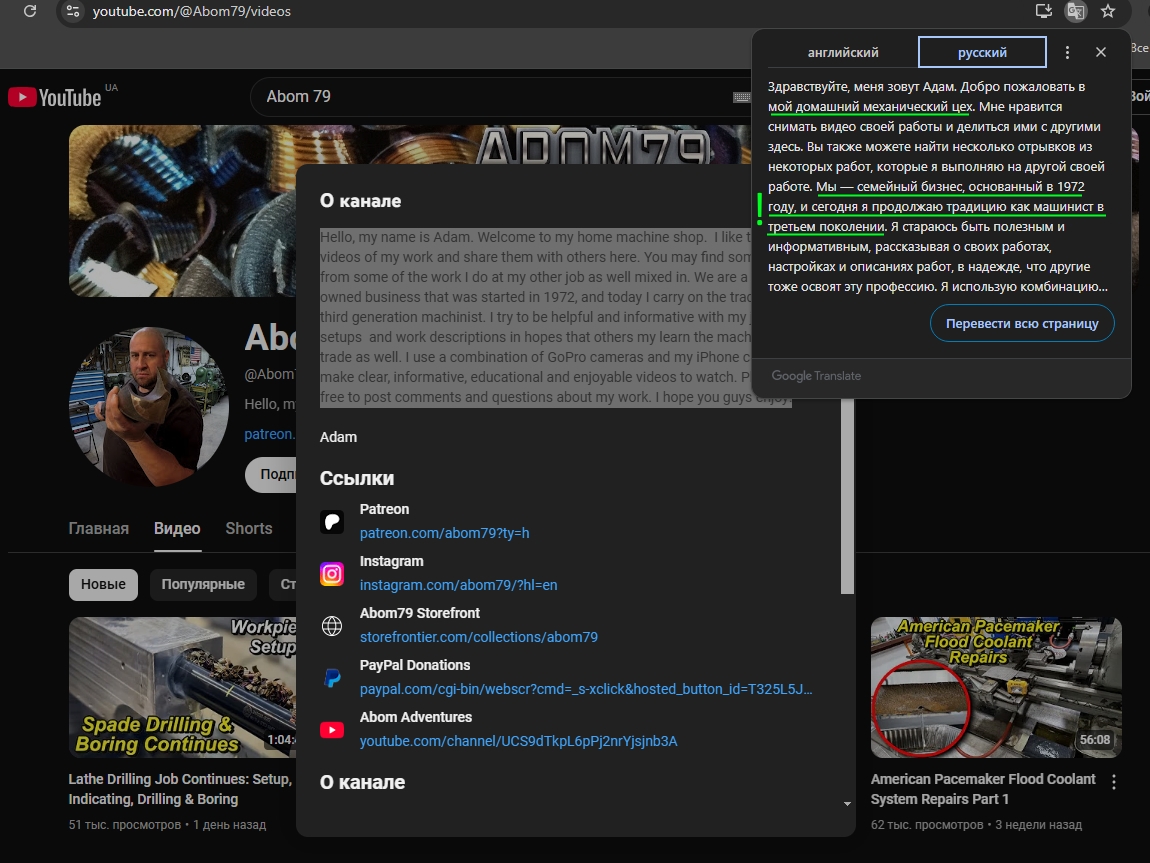
Task: Click the PayPal logo icon
Action: (x=332, y=677)
